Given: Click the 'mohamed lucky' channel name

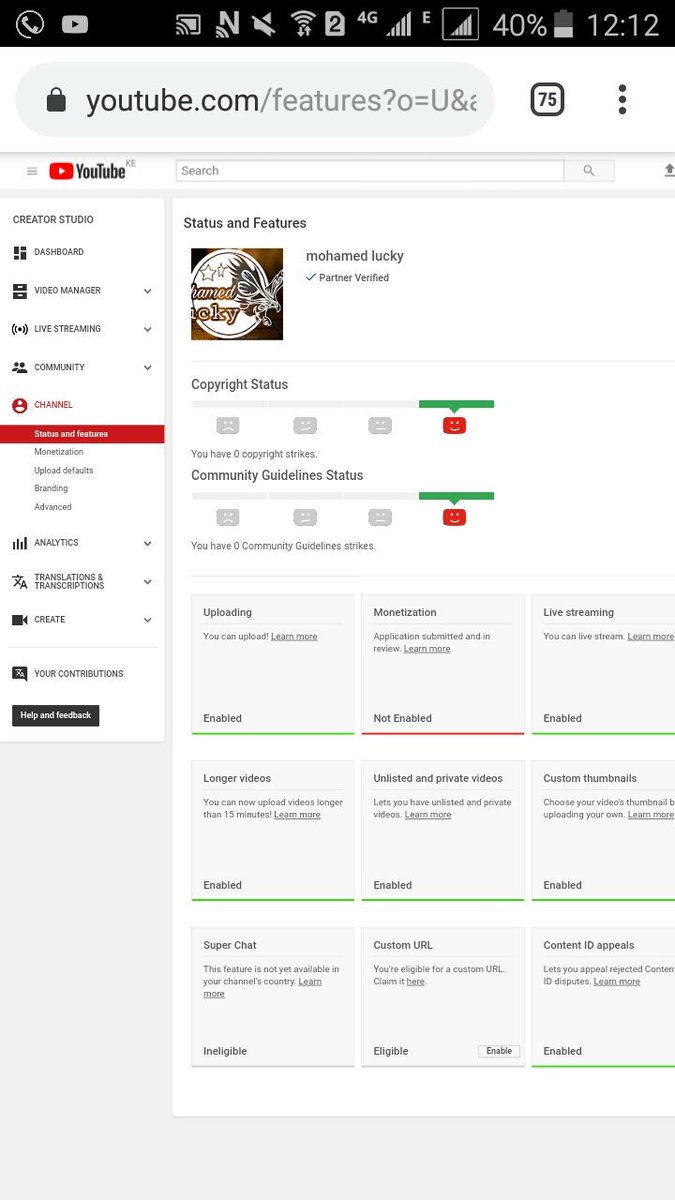Looking at the screenshot, I should click(x=355, y=256).
